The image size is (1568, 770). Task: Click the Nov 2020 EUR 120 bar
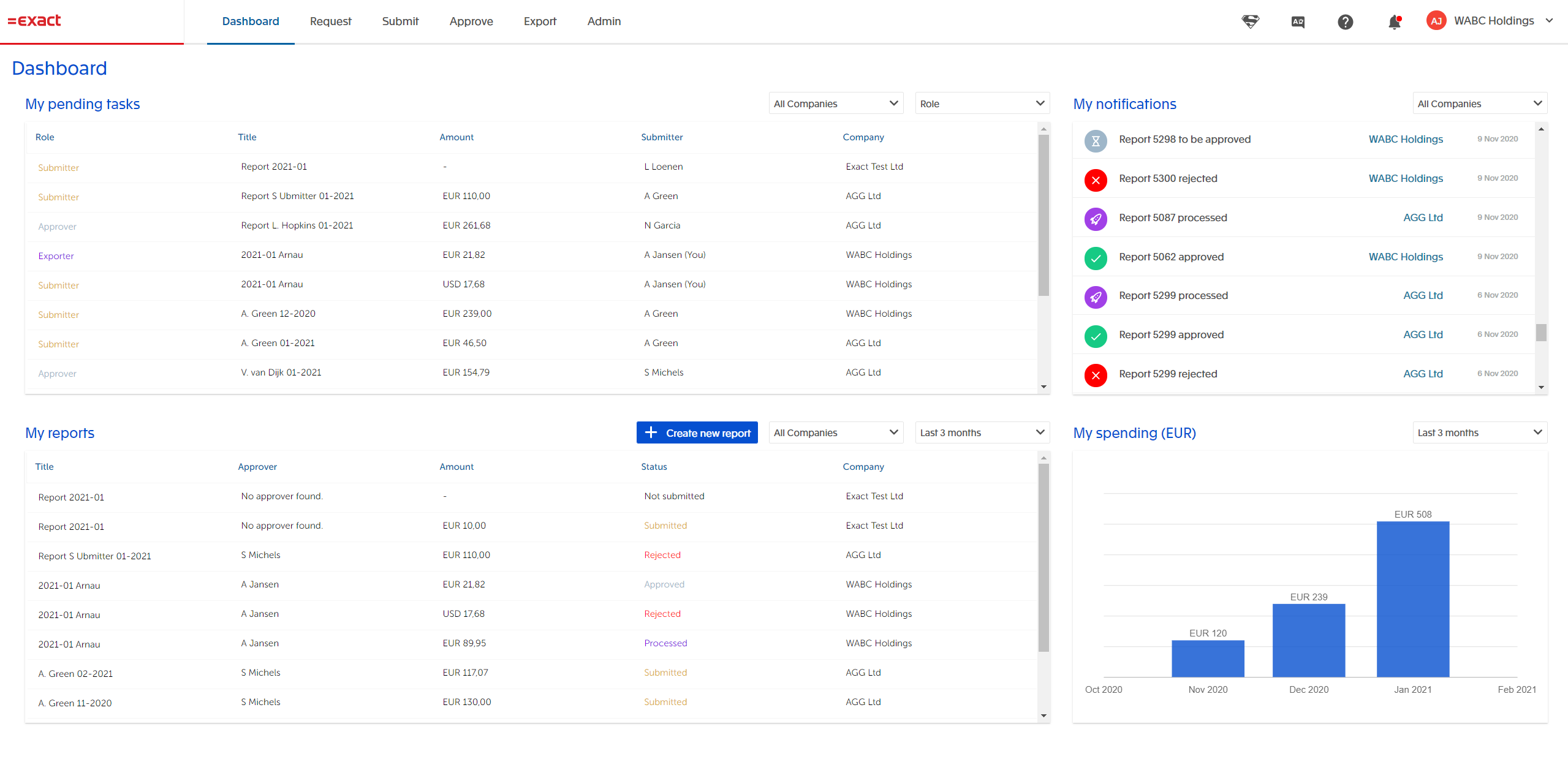1208,659
